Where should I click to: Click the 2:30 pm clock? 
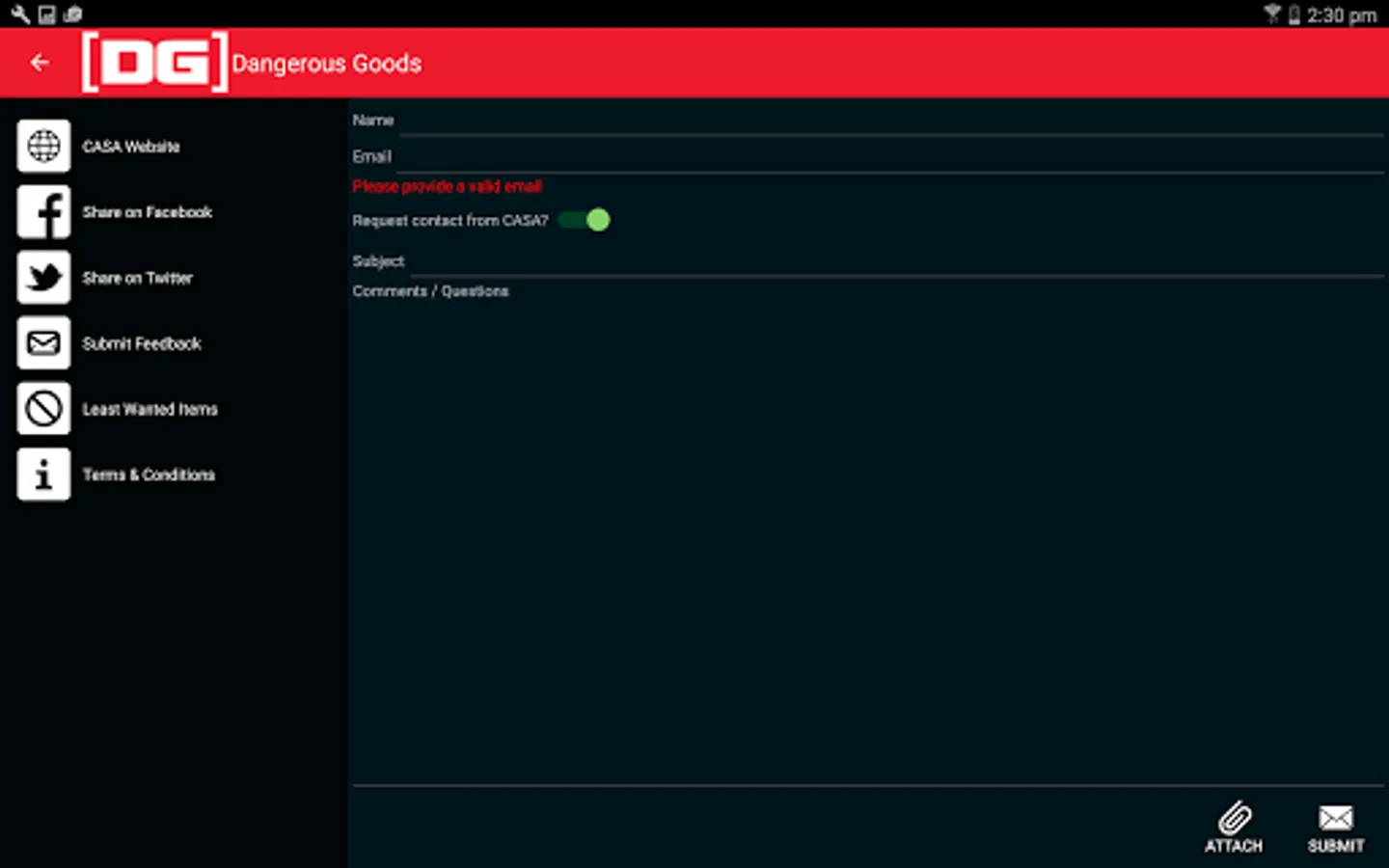click(1342, 14)
